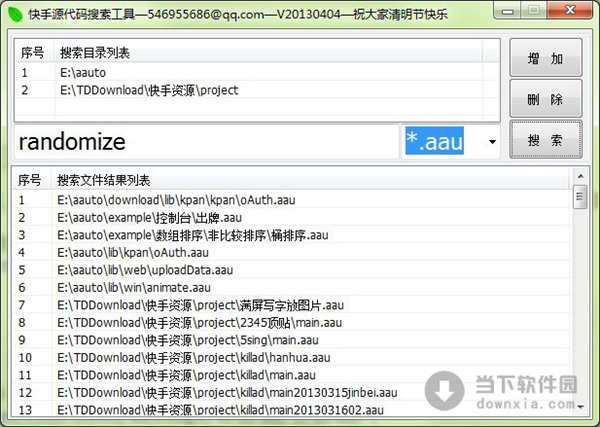Click the 序号 header in results list

pos(30,180)
